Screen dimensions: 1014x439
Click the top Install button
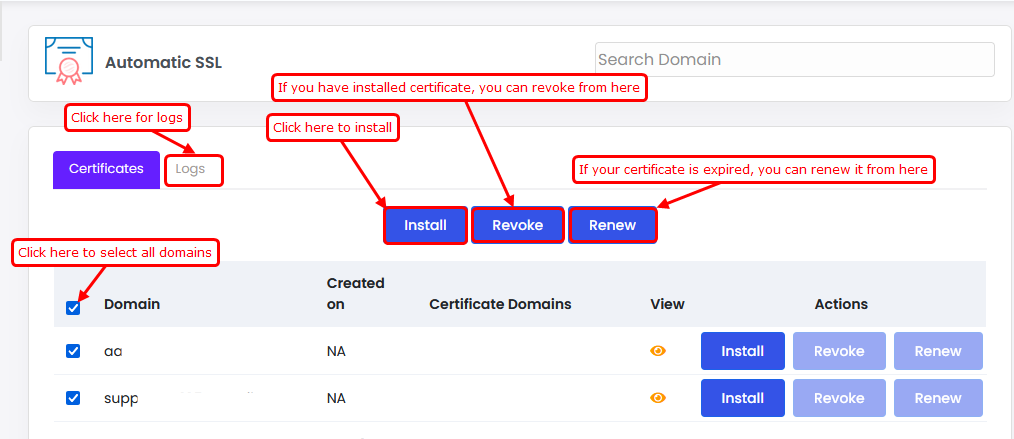(x=425, y=225)
